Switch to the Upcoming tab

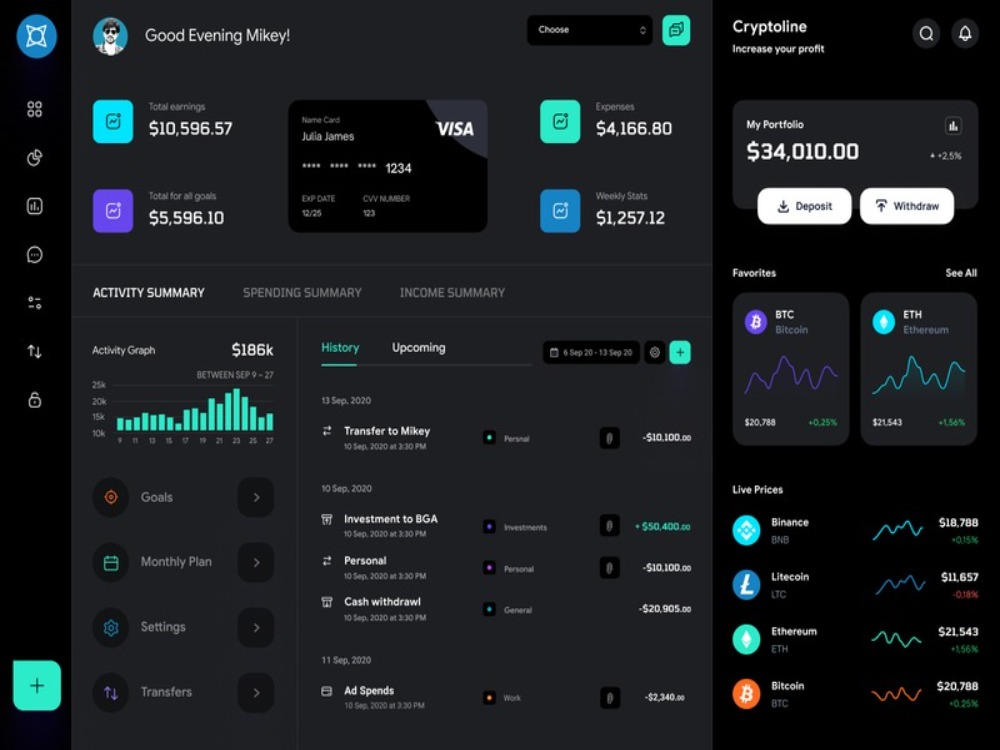coord(418,348)
